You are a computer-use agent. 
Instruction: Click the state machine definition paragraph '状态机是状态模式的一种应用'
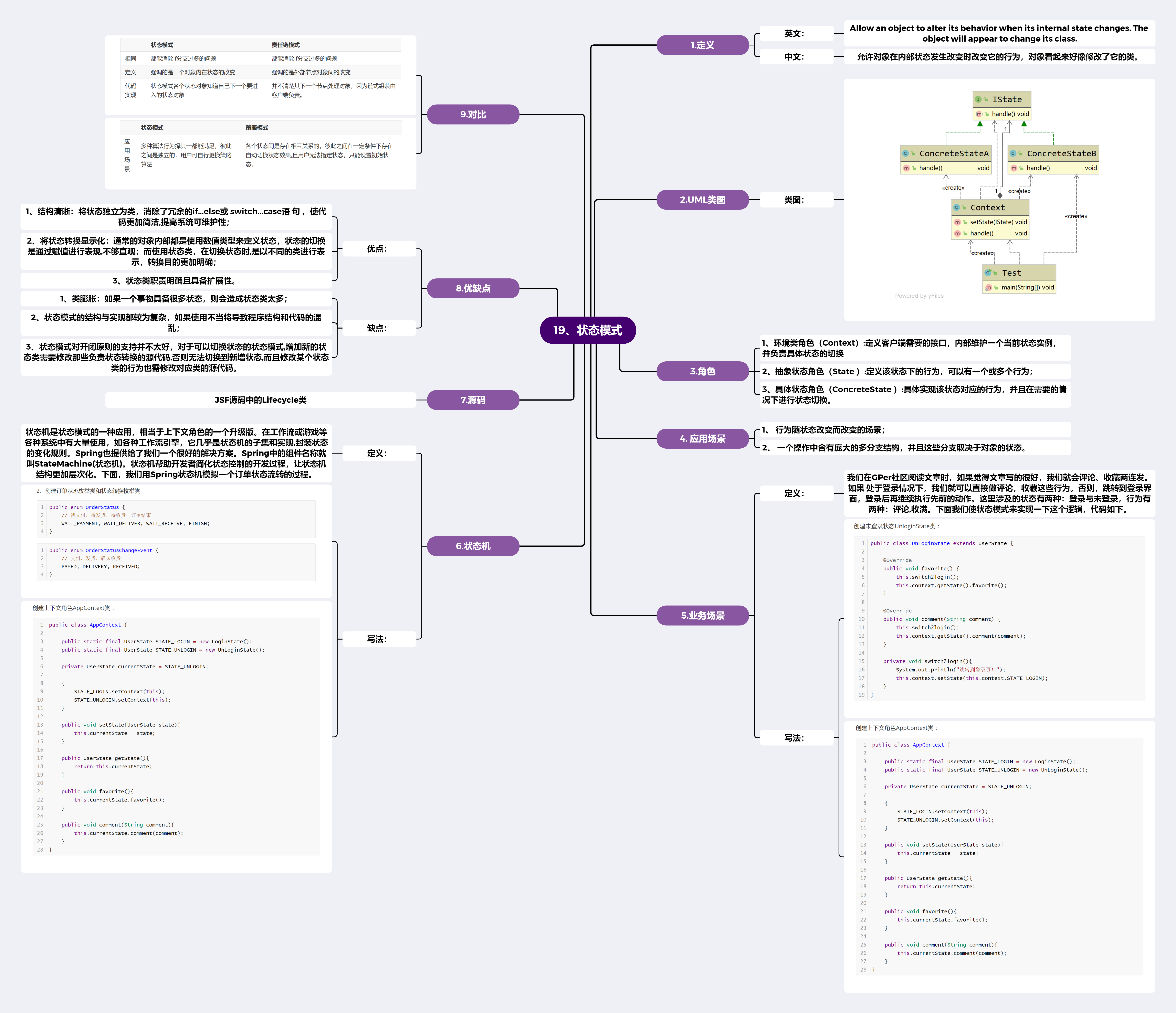click(x=176, y=454)
